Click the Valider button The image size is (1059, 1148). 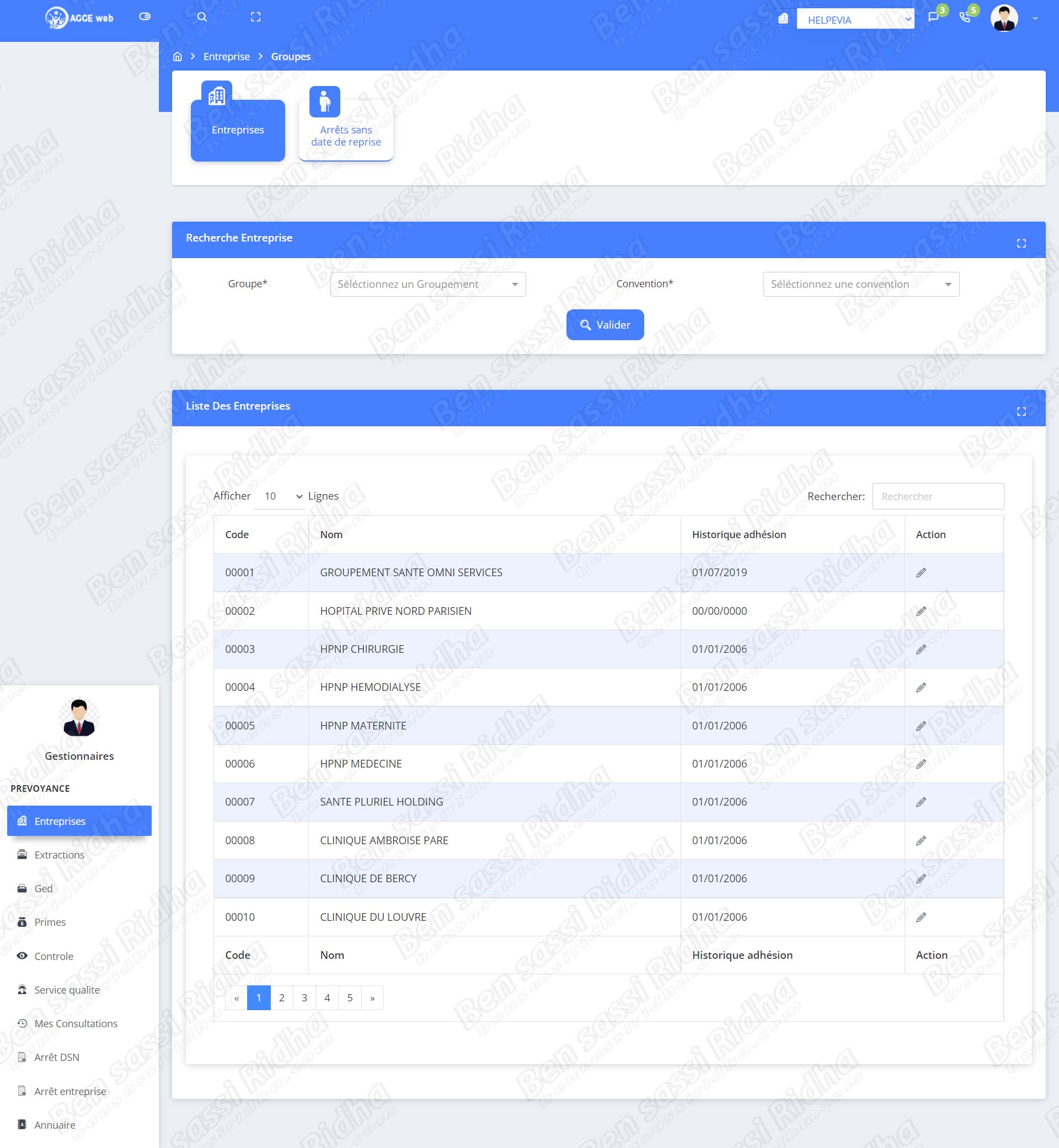click(x=605, y=325)
